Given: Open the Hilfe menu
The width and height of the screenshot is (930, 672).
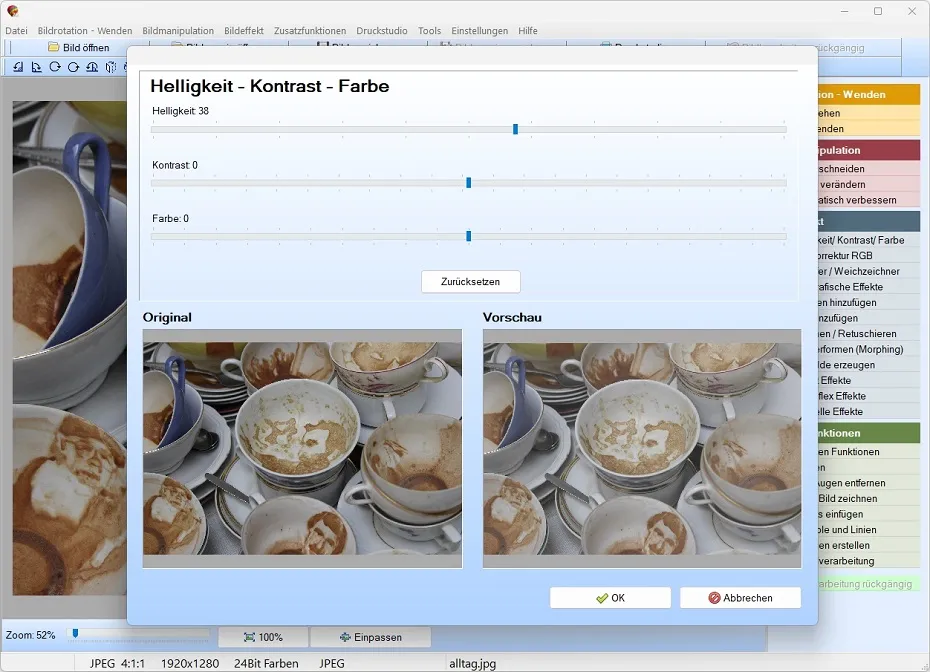Looking at the screenshot, I should (528, 31).
